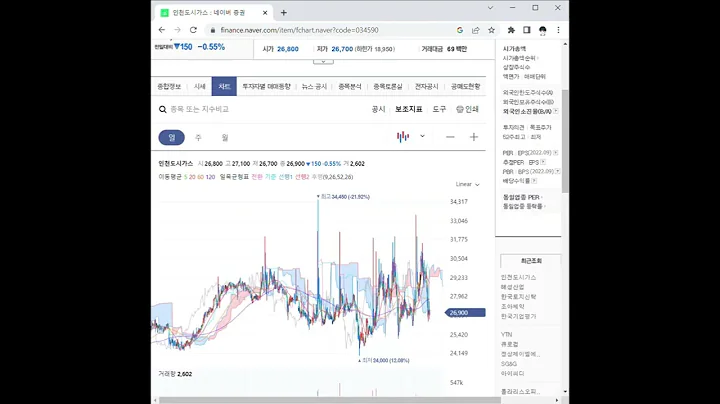The width and height of the screenshot is (720, 404).
Task: Click the address bar URL
Action: [299, 30]
